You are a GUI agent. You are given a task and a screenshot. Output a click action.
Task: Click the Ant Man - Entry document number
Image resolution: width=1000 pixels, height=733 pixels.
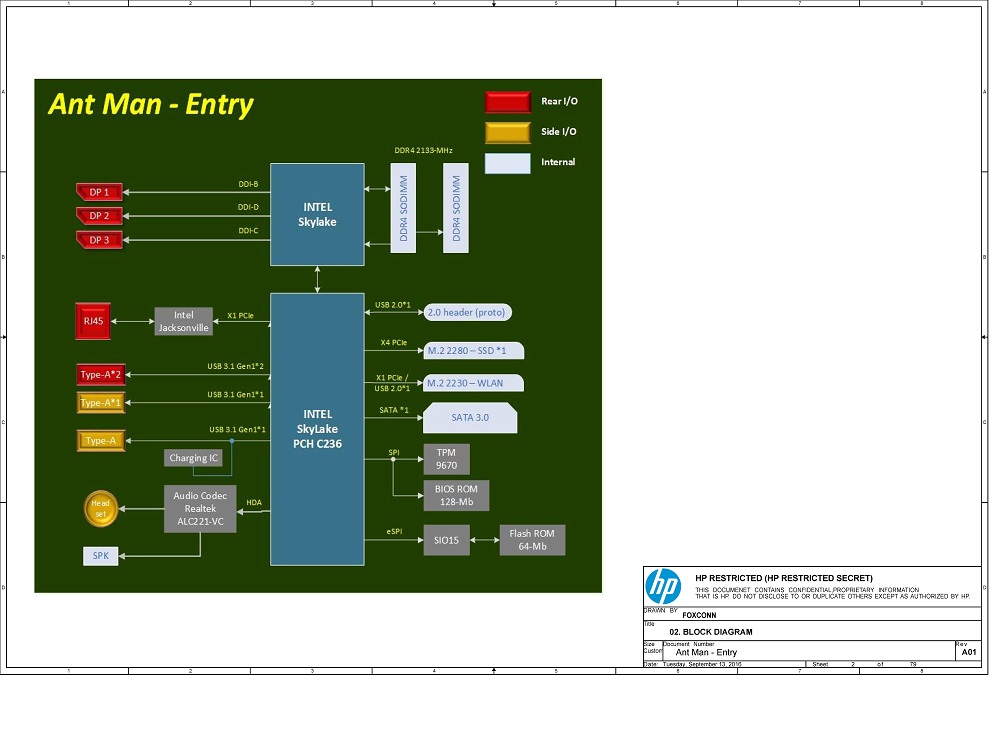(x=706, y=653)
